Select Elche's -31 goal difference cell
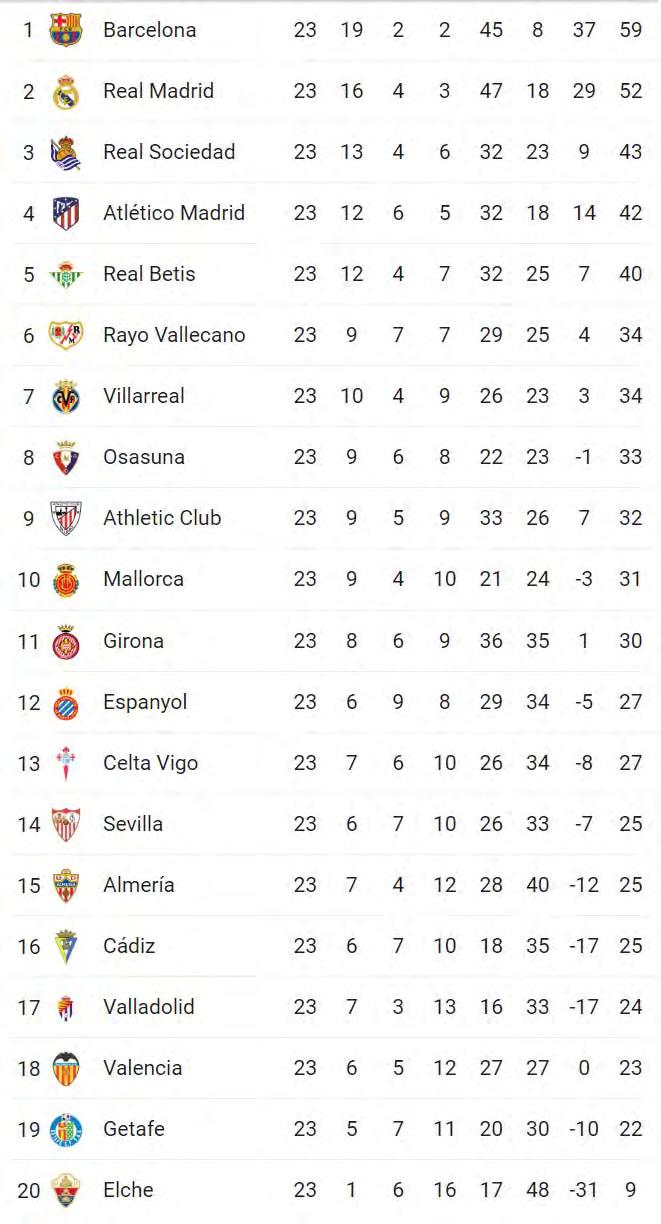Screen dimensions: 661x1224 (x=584, y=1190)
